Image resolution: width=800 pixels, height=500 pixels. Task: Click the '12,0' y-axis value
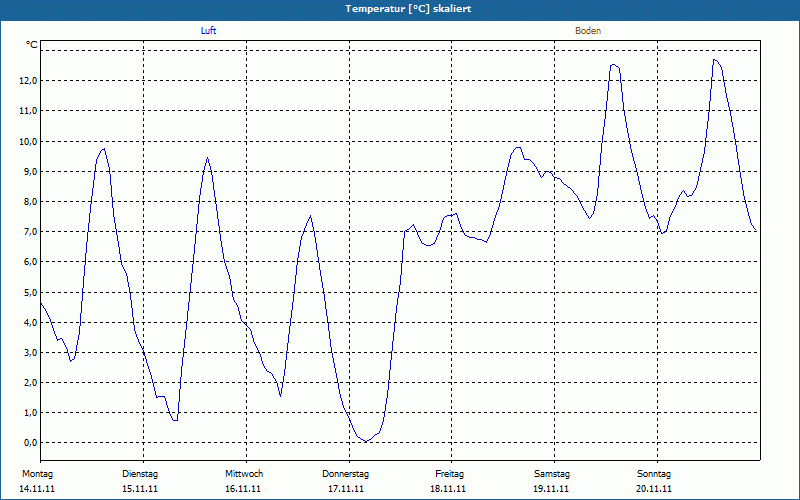29,81
